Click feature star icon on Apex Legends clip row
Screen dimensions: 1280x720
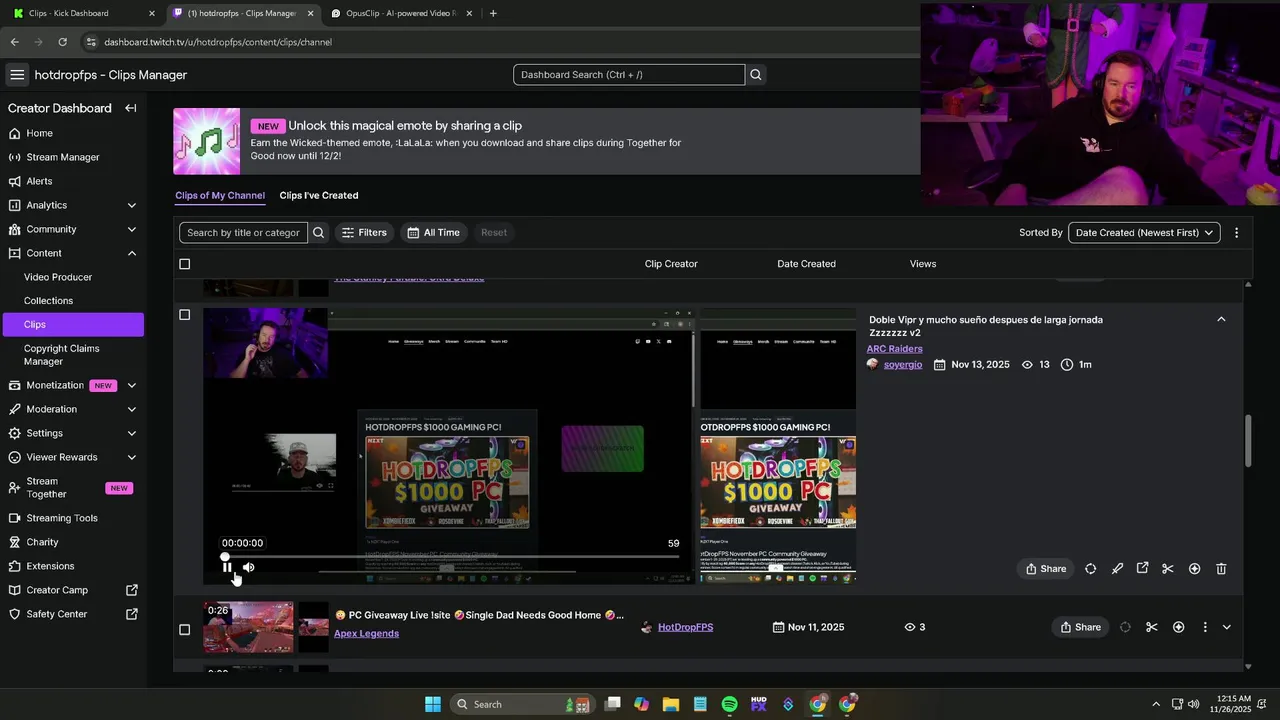[x=1178, y=627]
